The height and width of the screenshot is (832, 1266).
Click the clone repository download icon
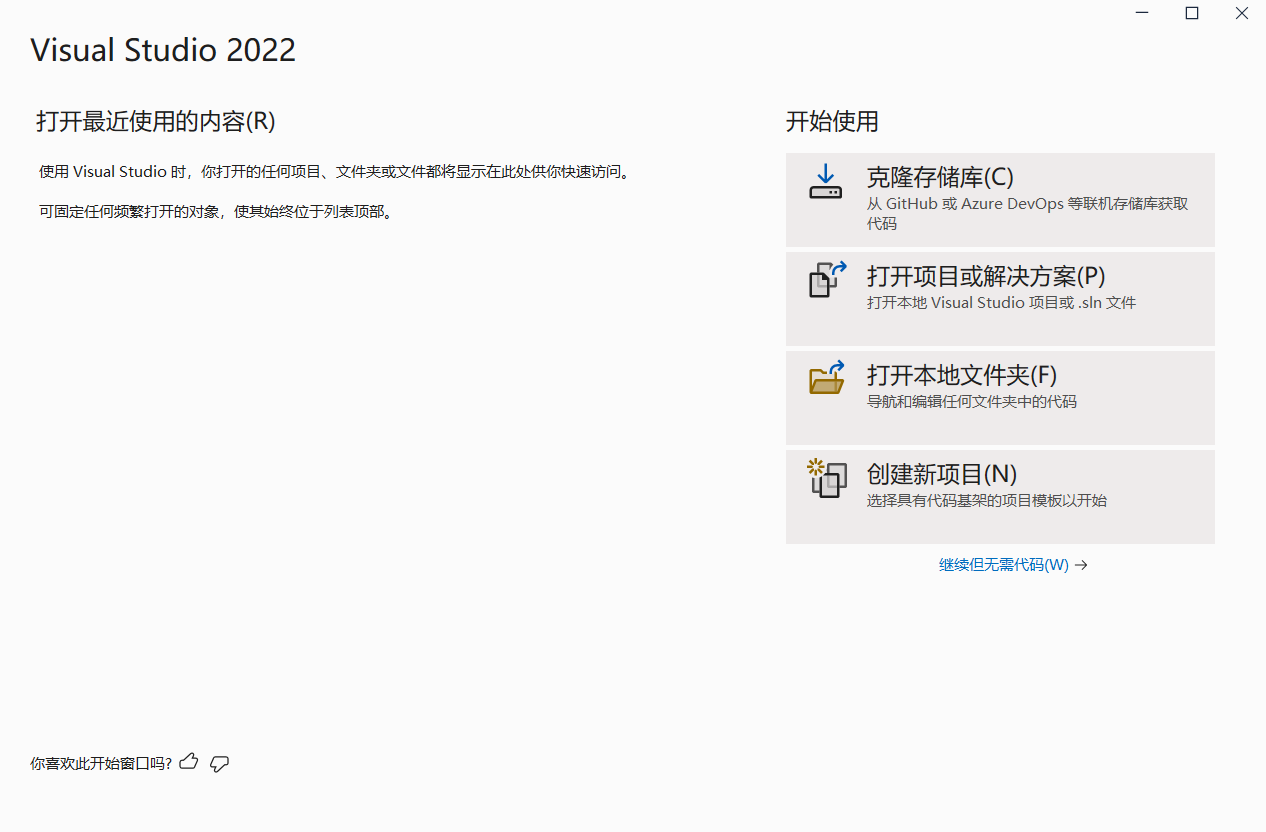(x=826, y=182)
